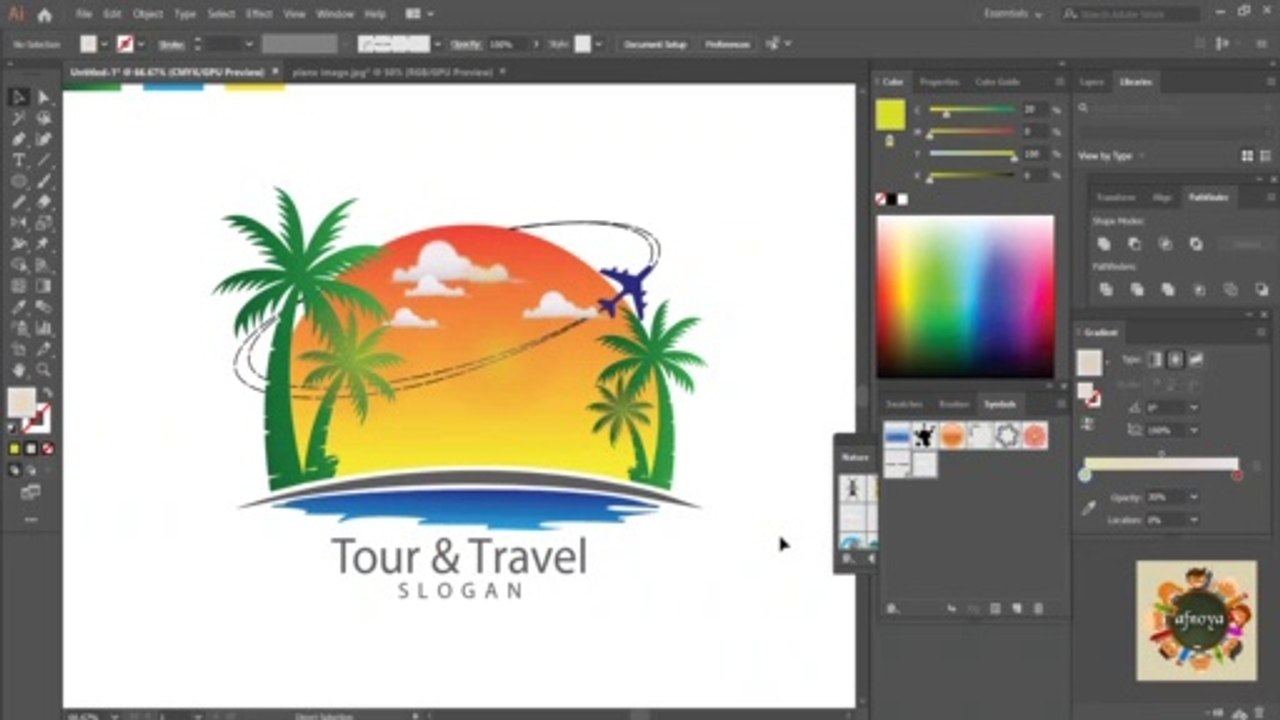1280x720 pixels.
Task: Click the color spectrum picker area
Action: pos(965,296)
